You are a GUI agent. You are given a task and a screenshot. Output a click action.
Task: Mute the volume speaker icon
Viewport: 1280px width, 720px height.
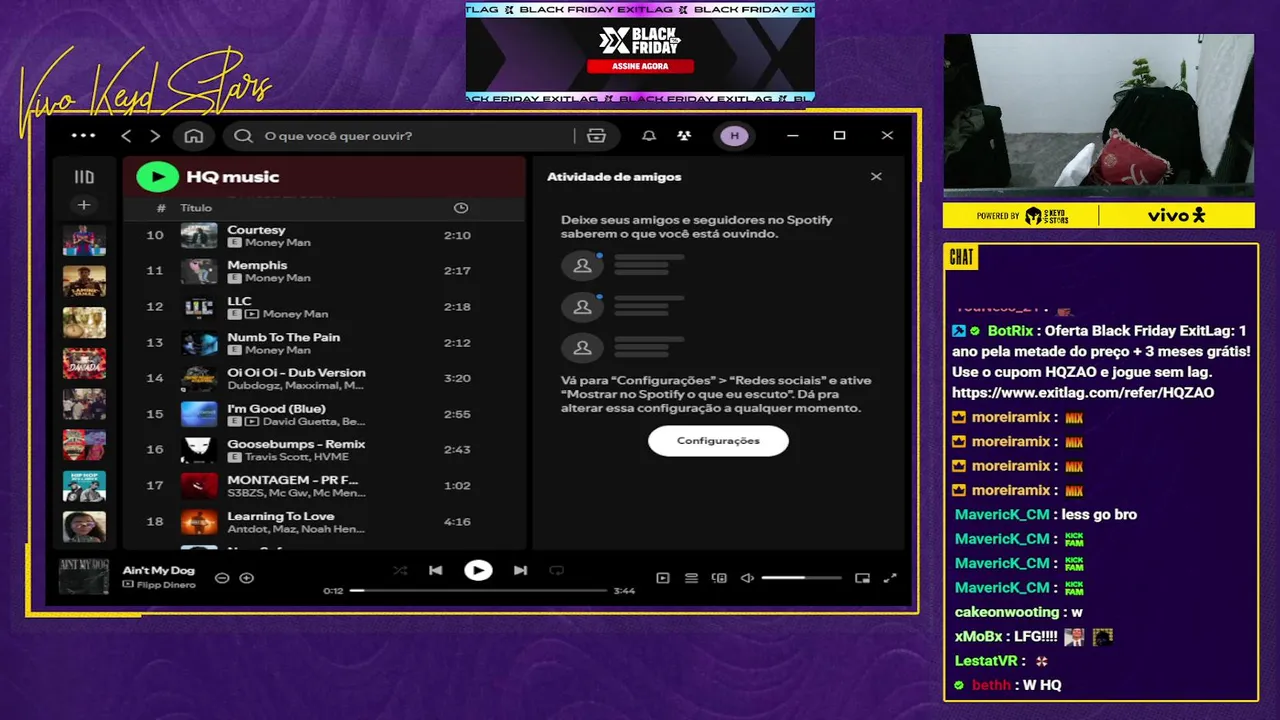(747, 578)
